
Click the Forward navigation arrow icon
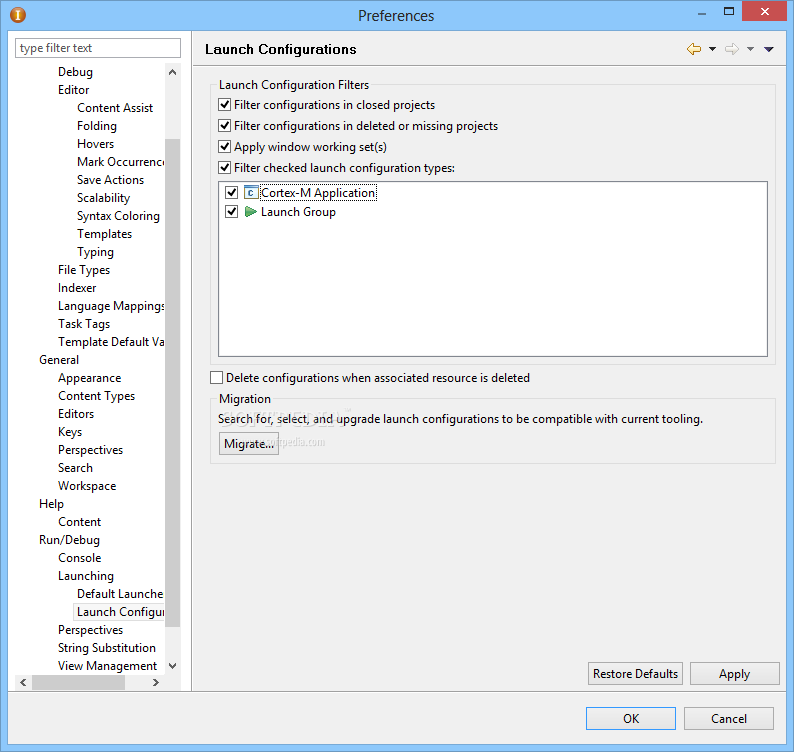coord(732,49)
